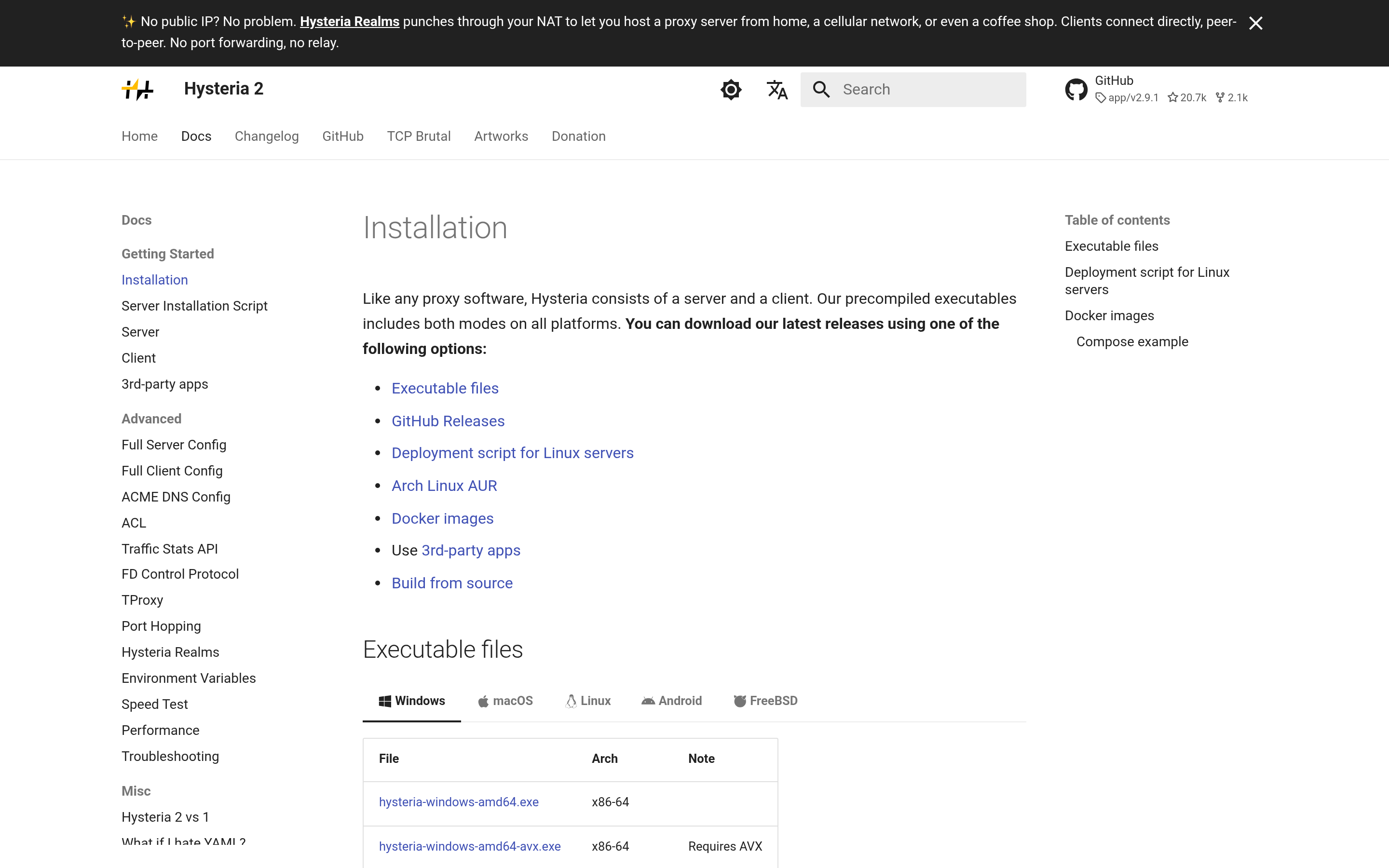Follow the Arch Linux AUR link

444,486
